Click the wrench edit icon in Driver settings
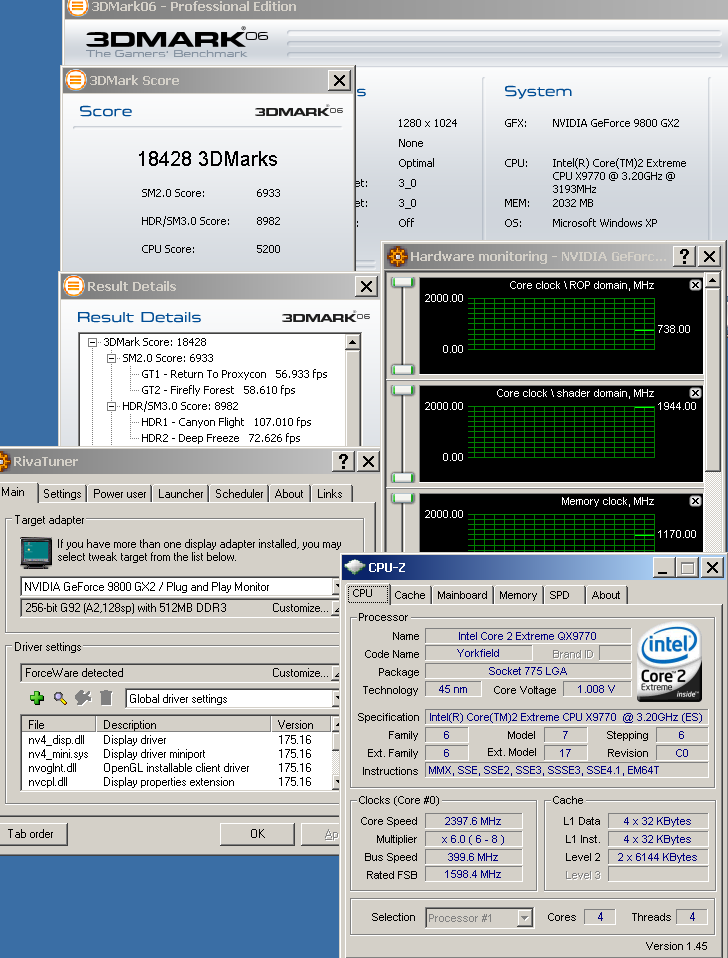The image size is (728, 958). tap(83, 698)
